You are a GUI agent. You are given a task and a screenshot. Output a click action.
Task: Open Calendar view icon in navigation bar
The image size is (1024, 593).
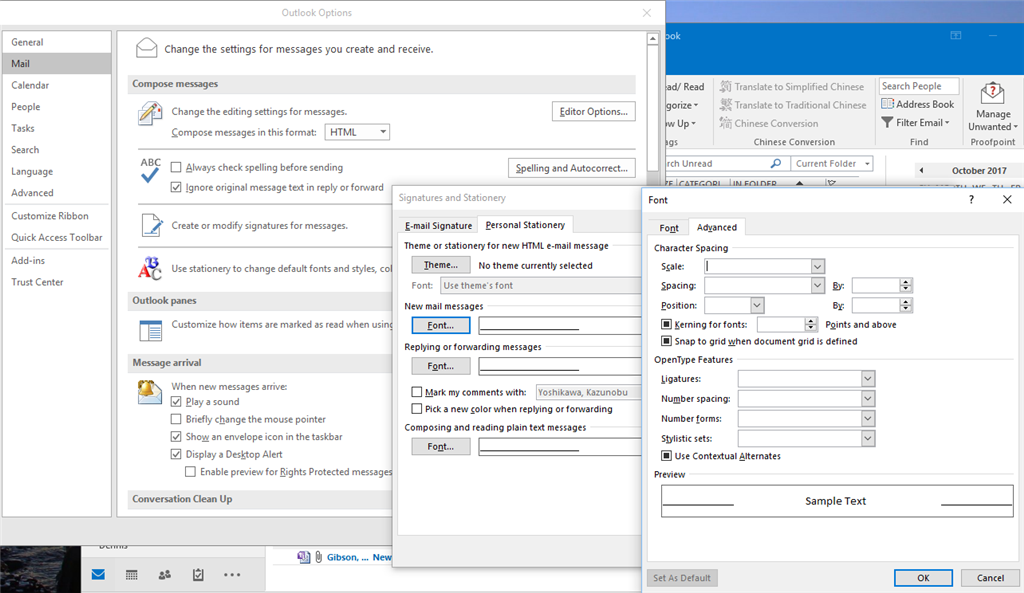[x=131, y=575]
